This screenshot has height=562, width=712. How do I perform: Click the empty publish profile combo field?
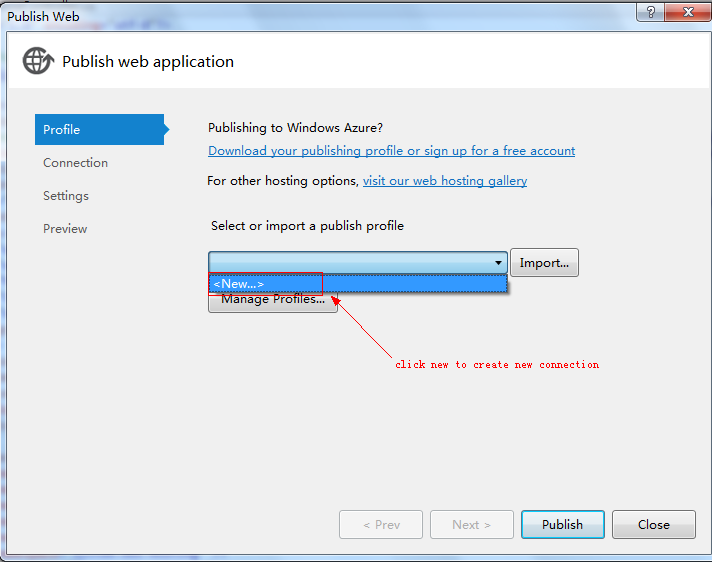point(348,263)
